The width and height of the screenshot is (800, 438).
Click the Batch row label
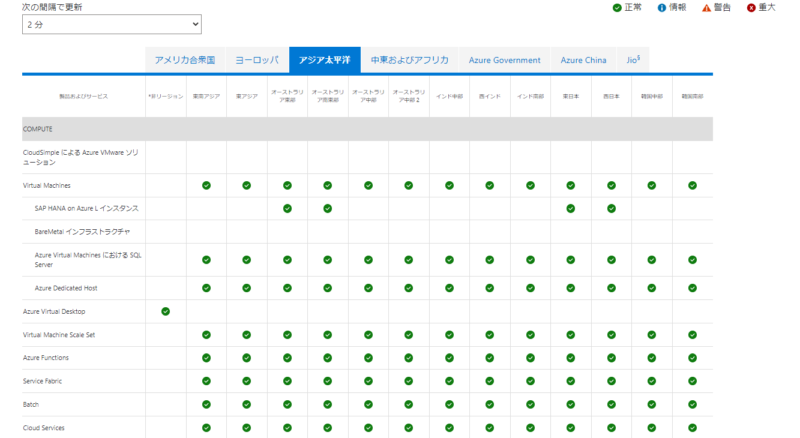31,404
